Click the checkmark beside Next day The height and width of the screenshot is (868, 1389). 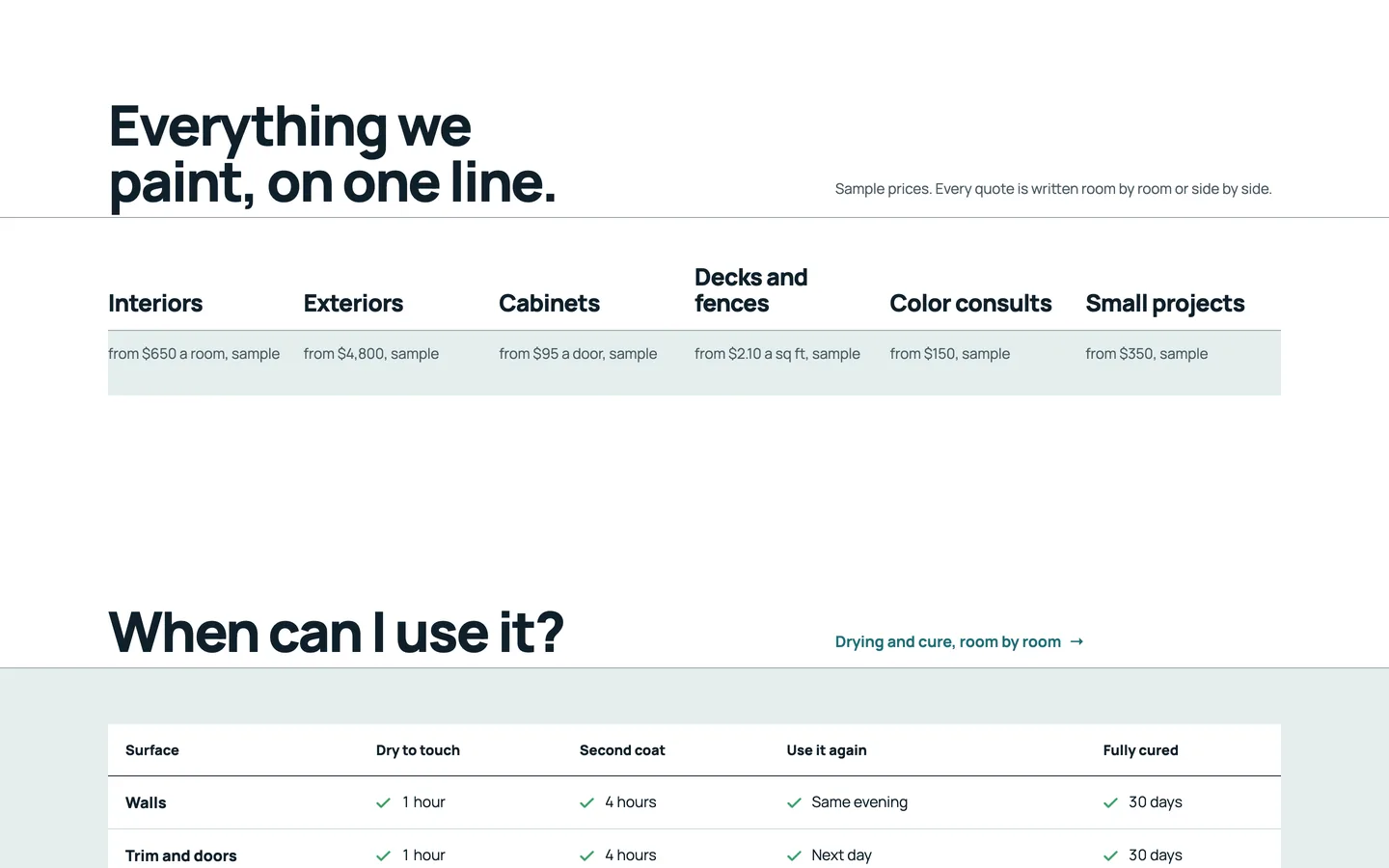794,855
